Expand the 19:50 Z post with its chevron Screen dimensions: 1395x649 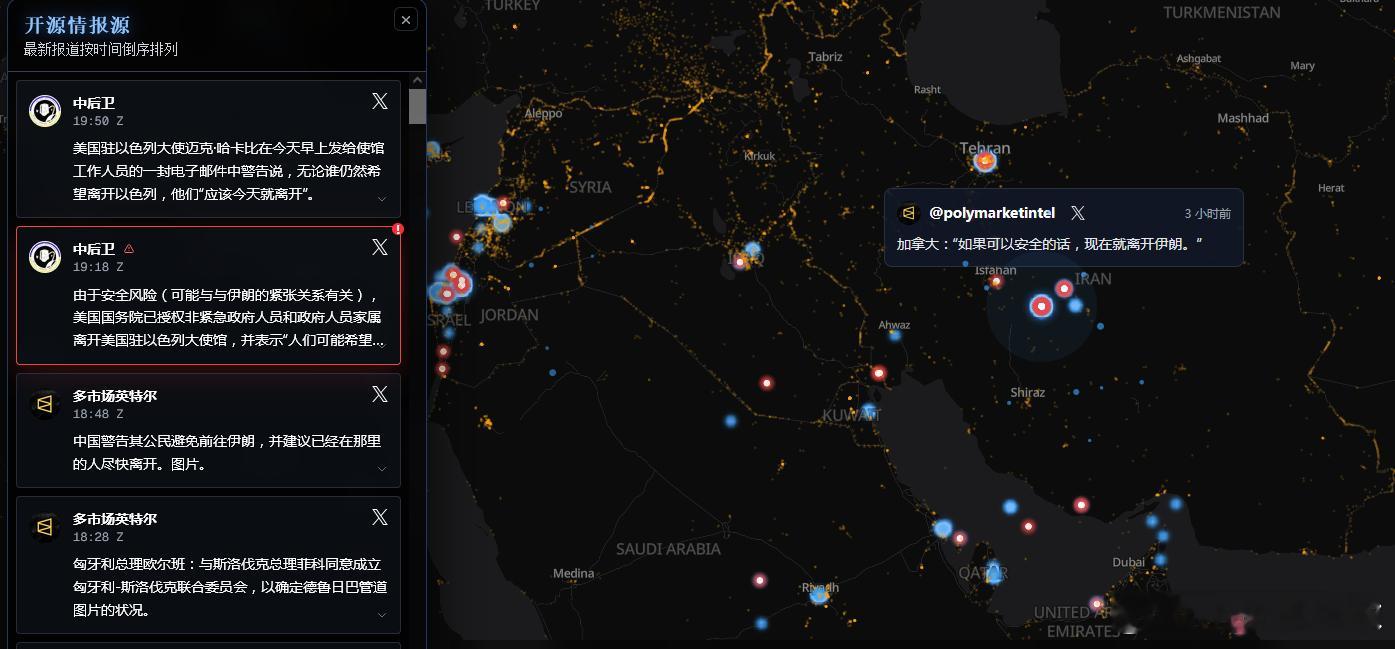[382, 199]
